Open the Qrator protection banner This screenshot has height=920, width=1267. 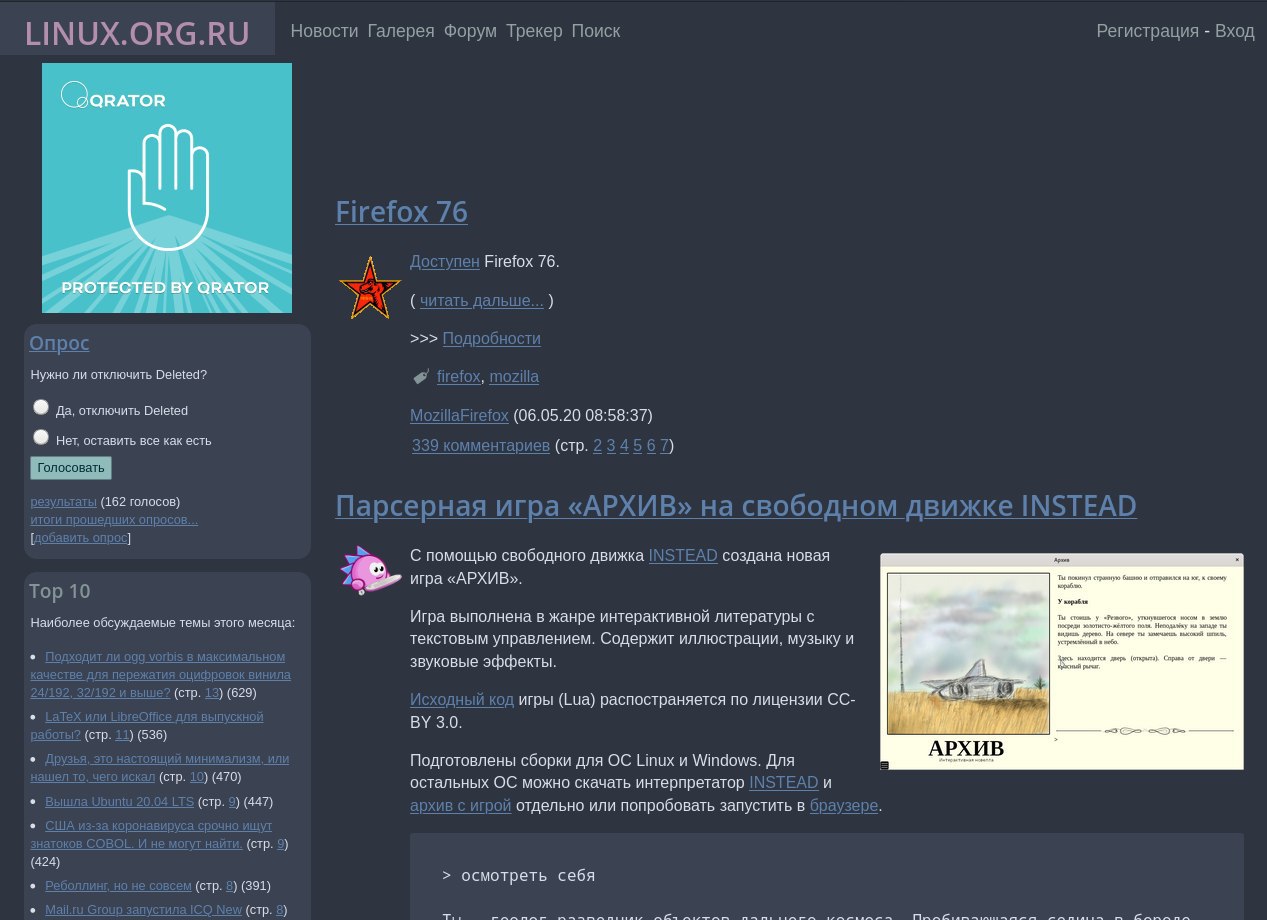167,188
